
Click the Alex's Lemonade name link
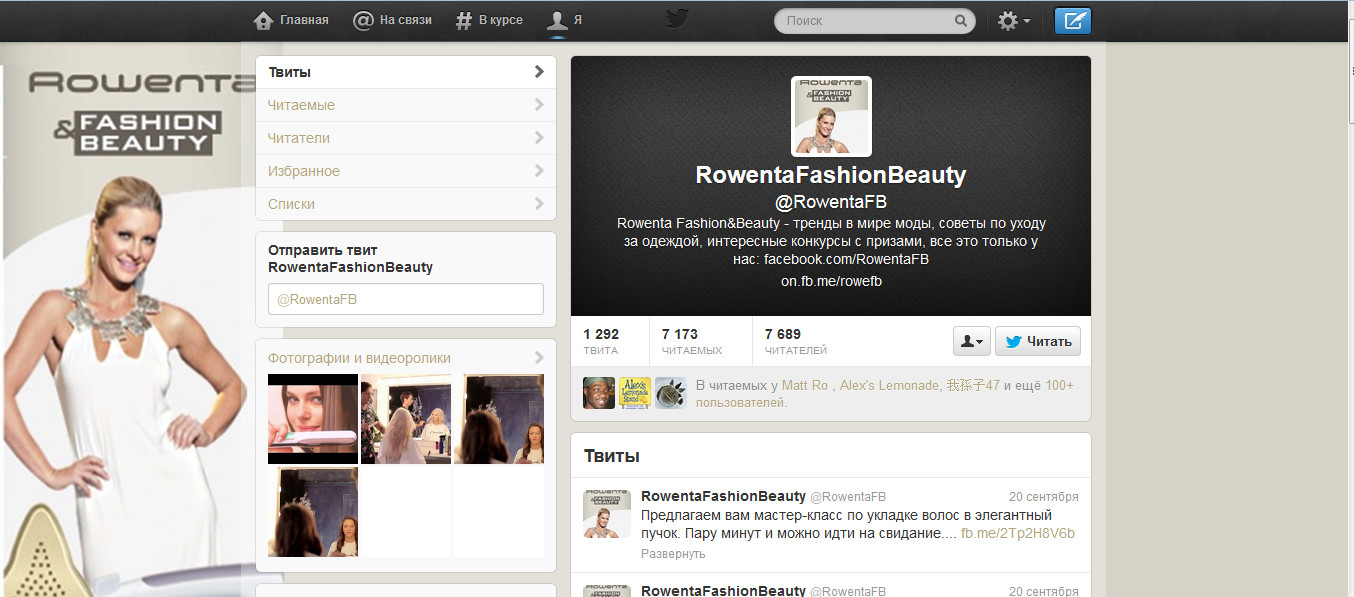[888, 385]
